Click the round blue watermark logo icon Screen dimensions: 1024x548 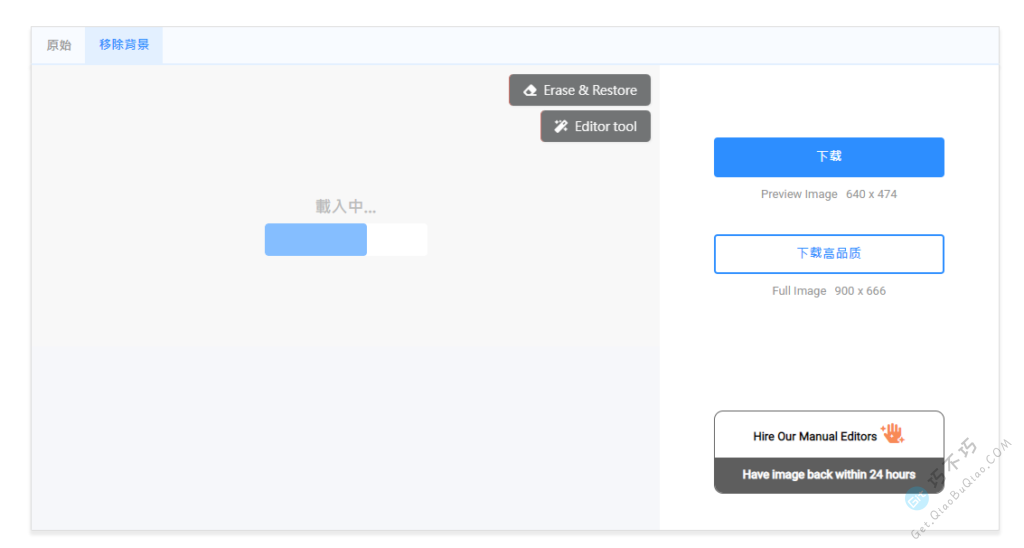tap(916, 499)
